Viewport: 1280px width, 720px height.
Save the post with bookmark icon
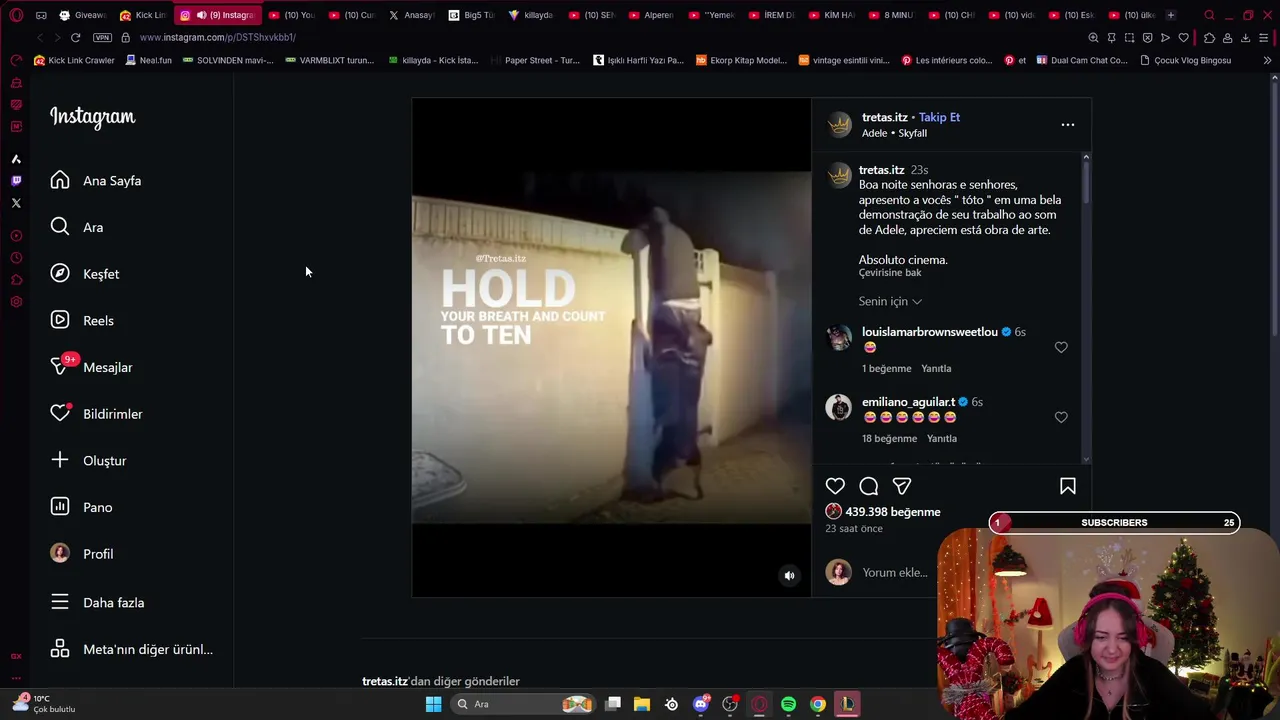(1067, 486)
